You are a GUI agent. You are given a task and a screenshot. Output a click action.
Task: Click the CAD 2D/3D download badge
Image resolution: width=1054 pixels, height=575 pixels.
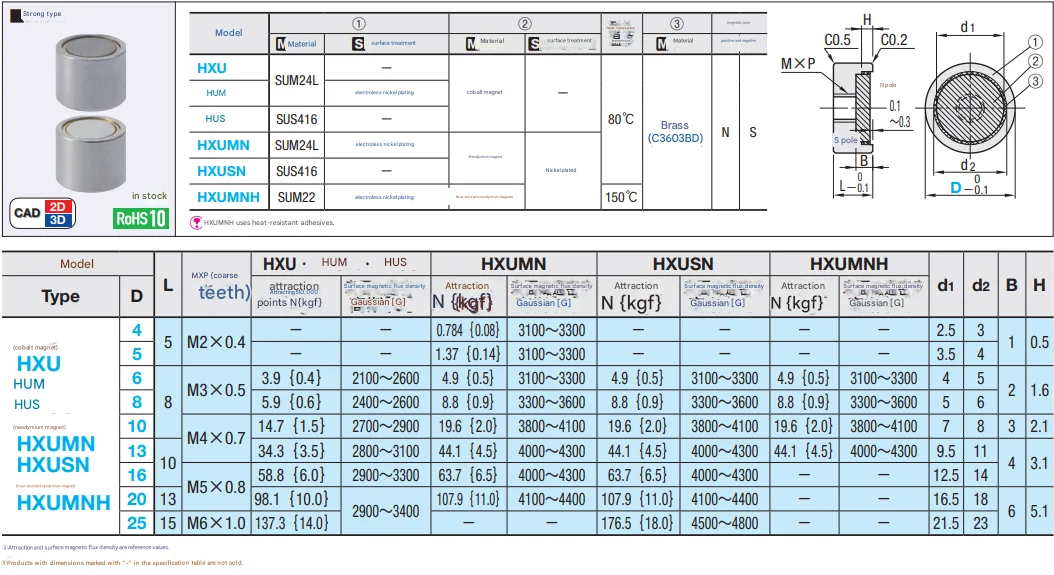tap(42, 213)
